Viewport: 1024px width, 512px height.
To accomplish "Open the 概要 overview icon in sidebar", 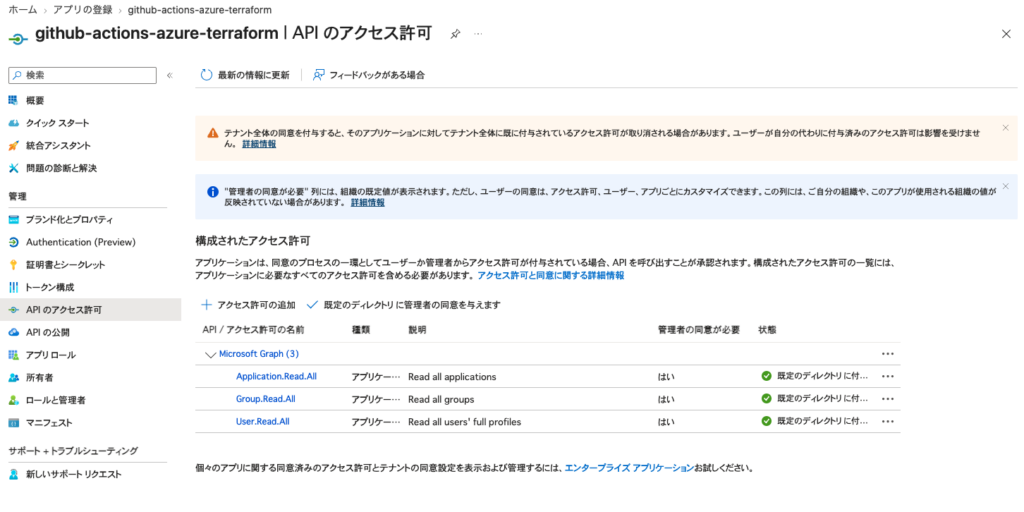I will point(13,101).
